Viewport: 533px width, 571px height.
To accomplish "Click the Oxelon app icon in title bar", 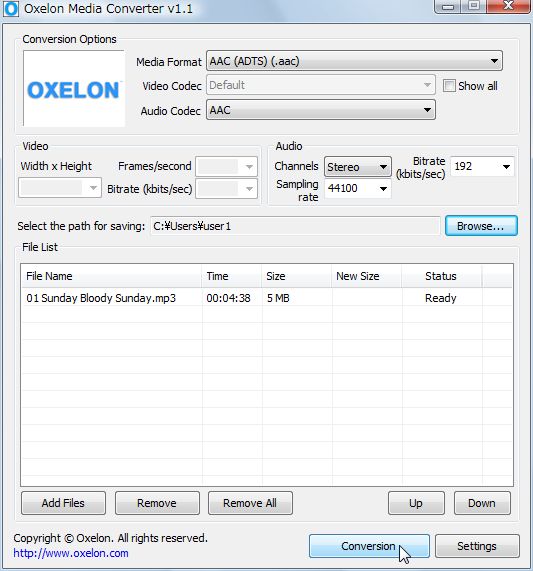I will [x=11, y=9].
